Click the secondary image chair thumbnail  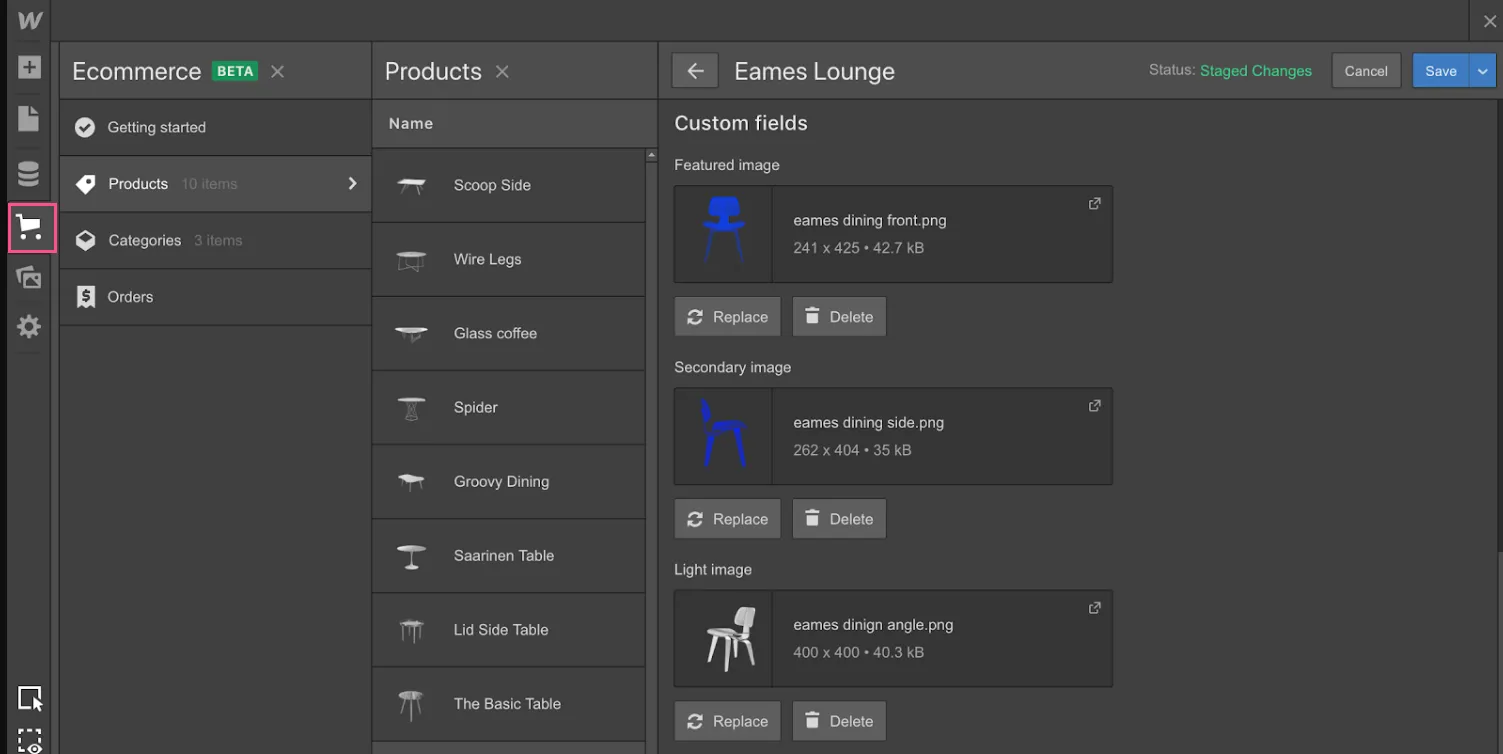(723, 436)
